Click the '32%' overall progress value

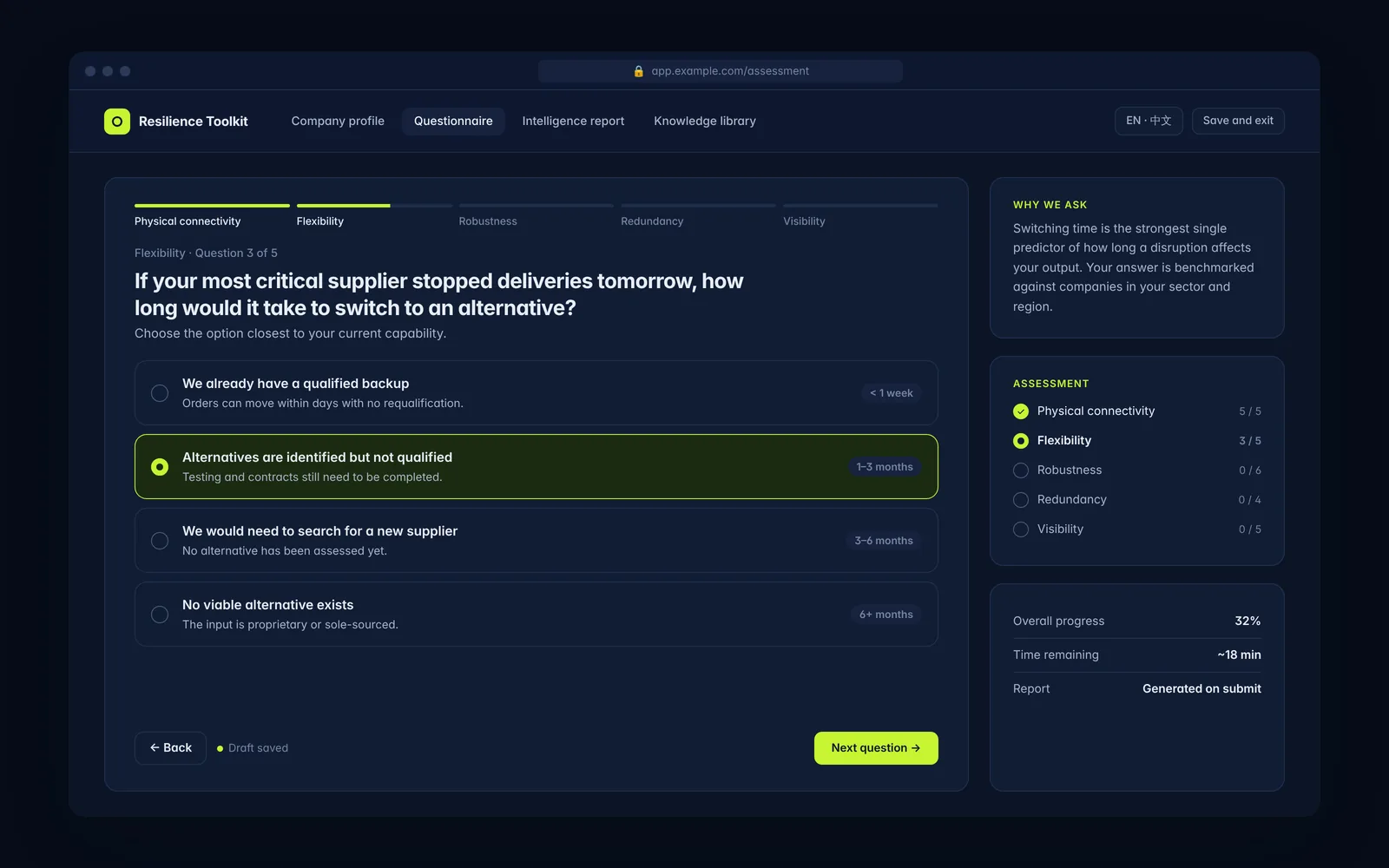pyautogui.click(x=1247, y=621)
